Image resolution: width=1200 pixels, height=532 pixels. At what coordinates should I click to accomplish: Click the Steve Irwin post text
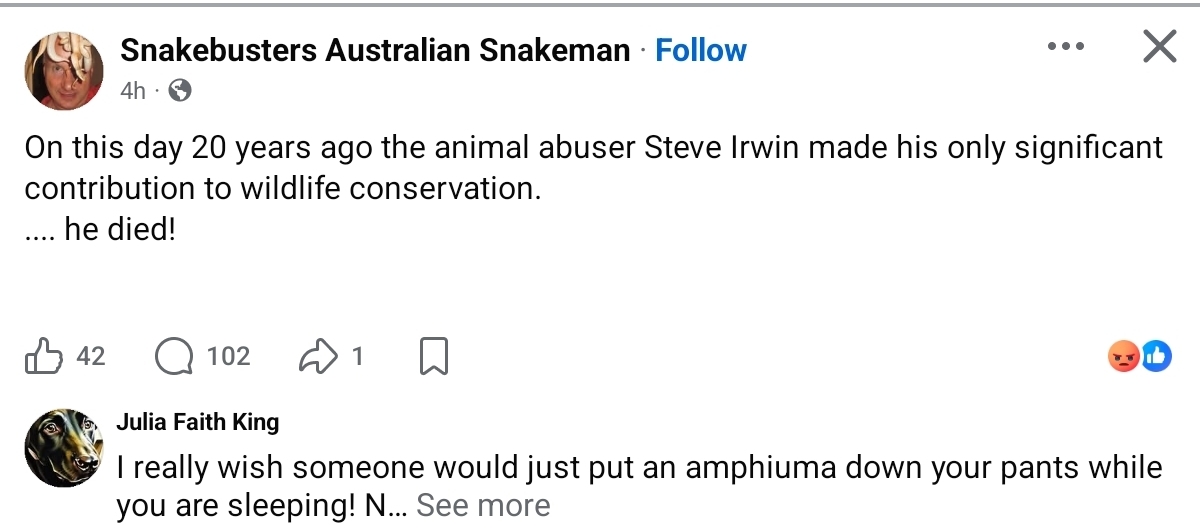[x=594, y=189]
